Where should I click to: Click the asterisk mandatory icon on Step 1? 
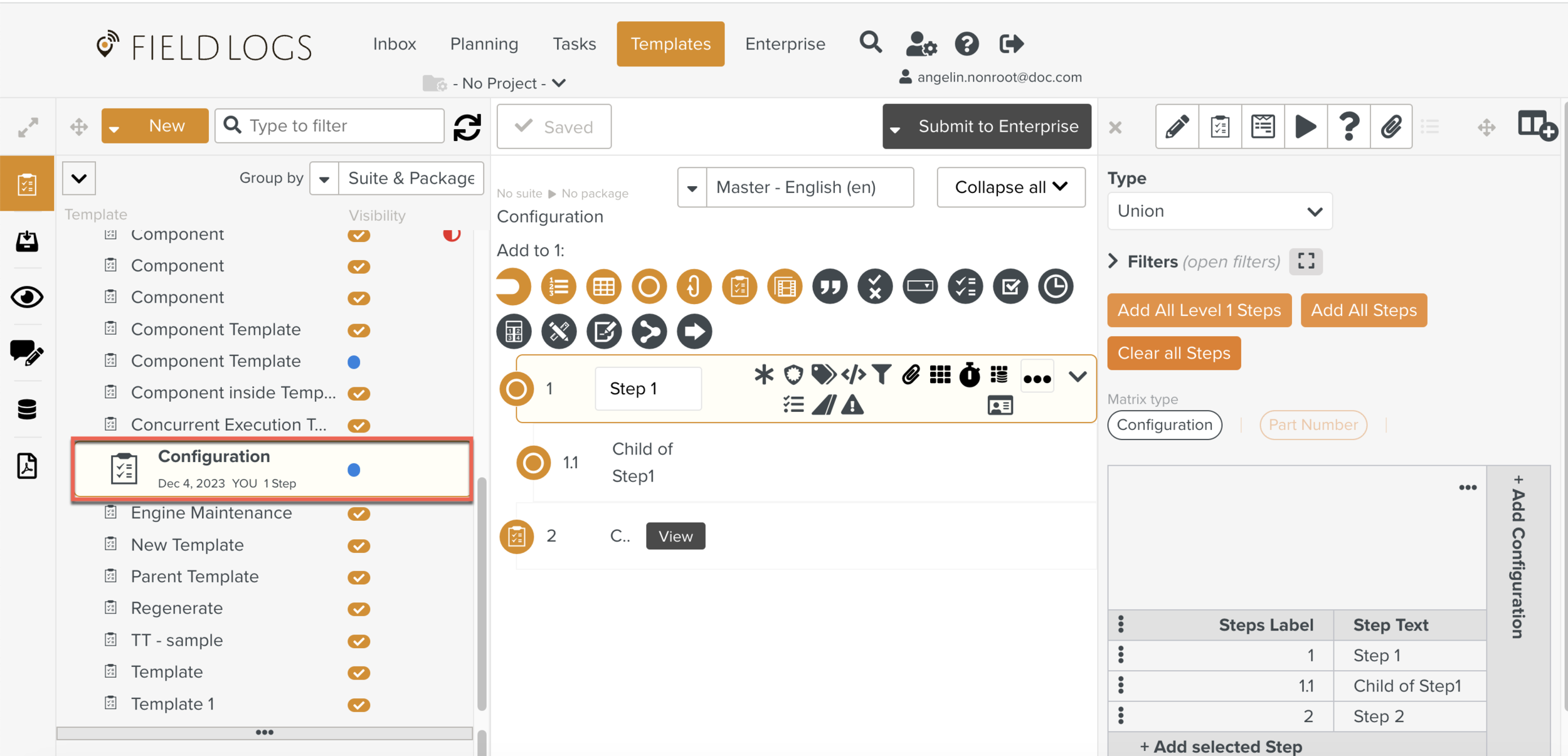click(x=764, y=375)
